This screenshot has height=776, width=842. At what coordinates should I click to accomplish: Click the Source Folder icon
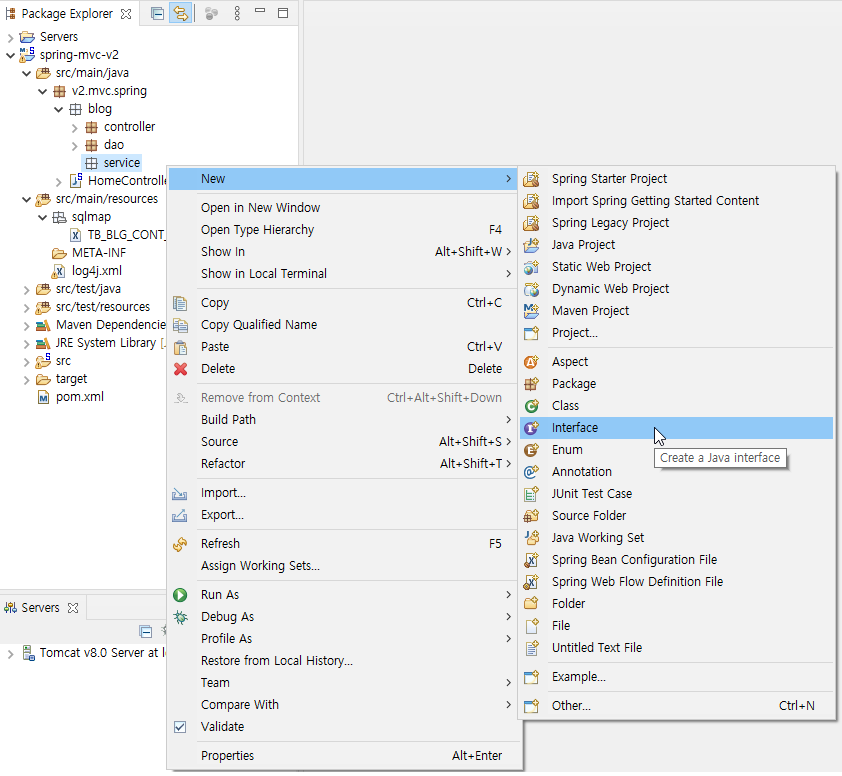click(531, 516)
